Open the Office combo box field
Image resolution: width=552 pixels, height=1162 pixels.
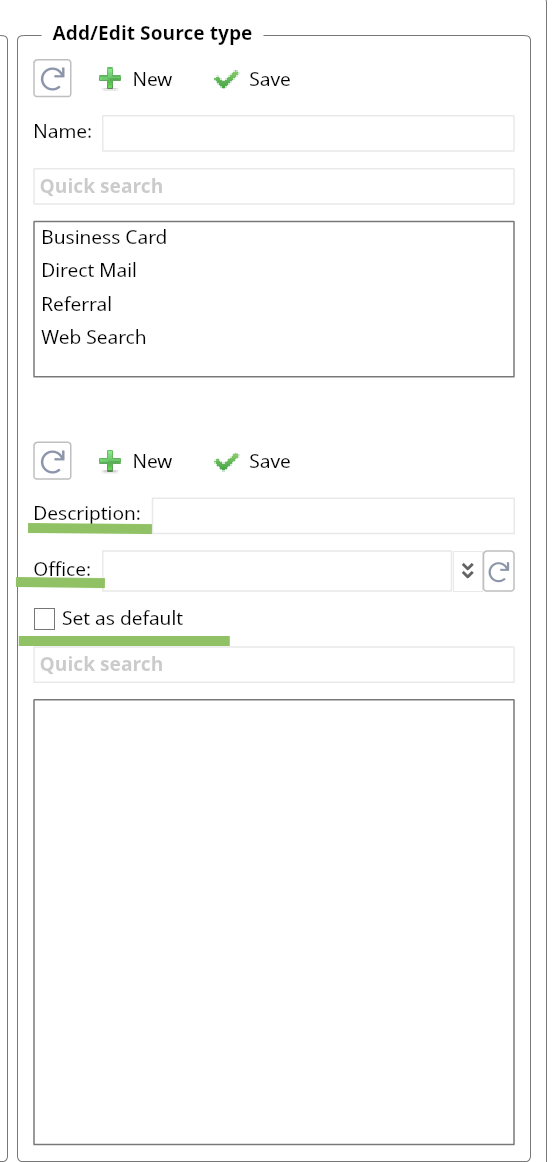(x=277, y=571)
